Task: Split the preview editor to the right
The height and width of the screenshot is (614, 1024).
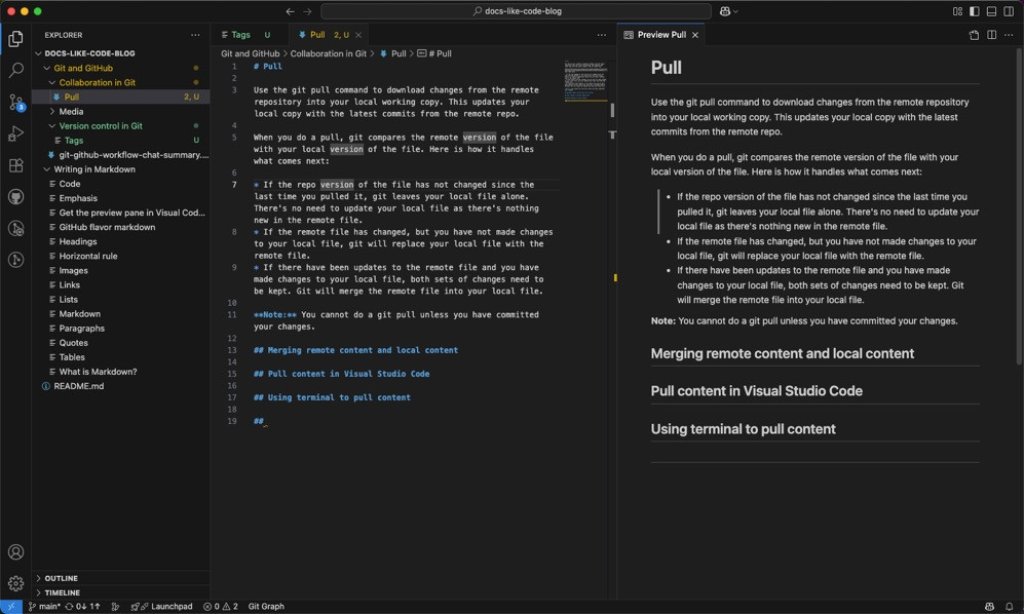Action: click(x=991, y=35)
